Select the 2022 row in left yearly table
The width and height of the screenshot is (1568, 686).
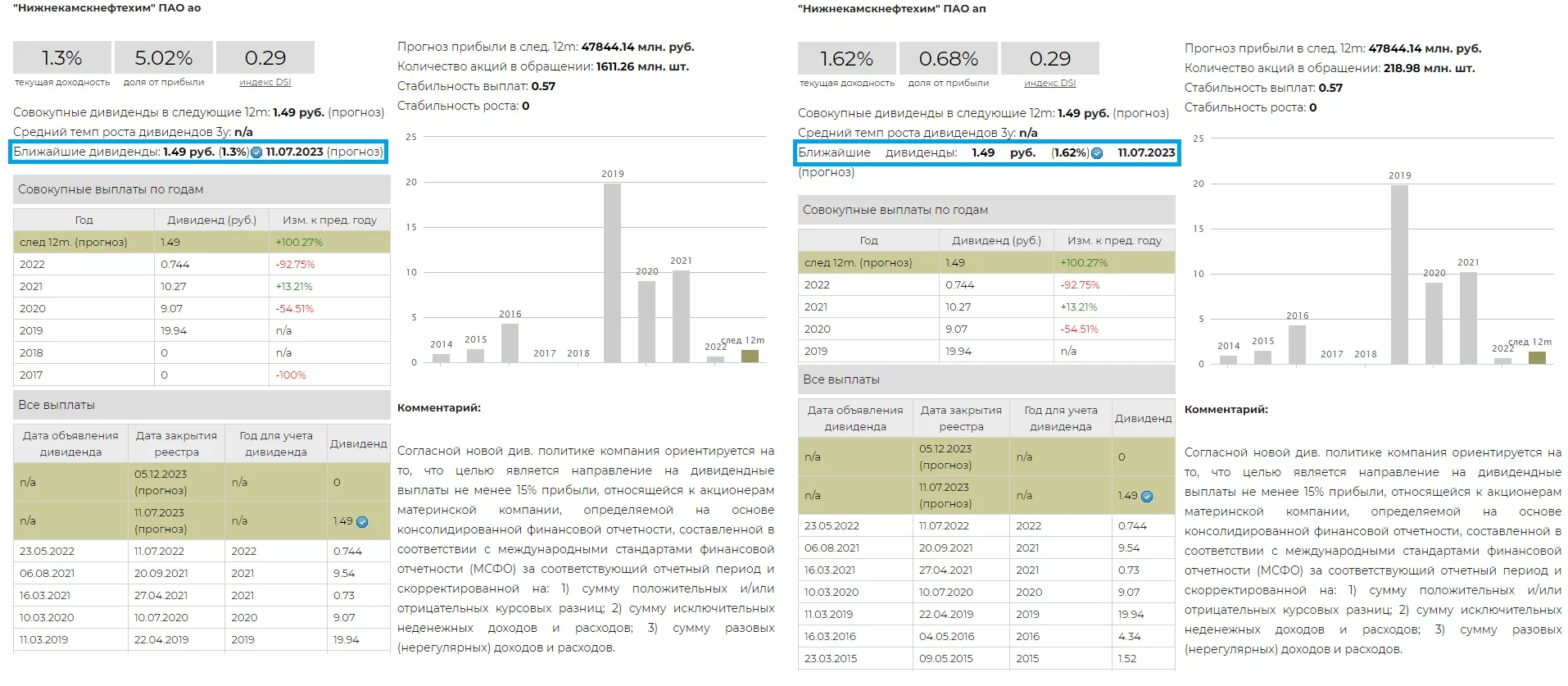[202, 264]
